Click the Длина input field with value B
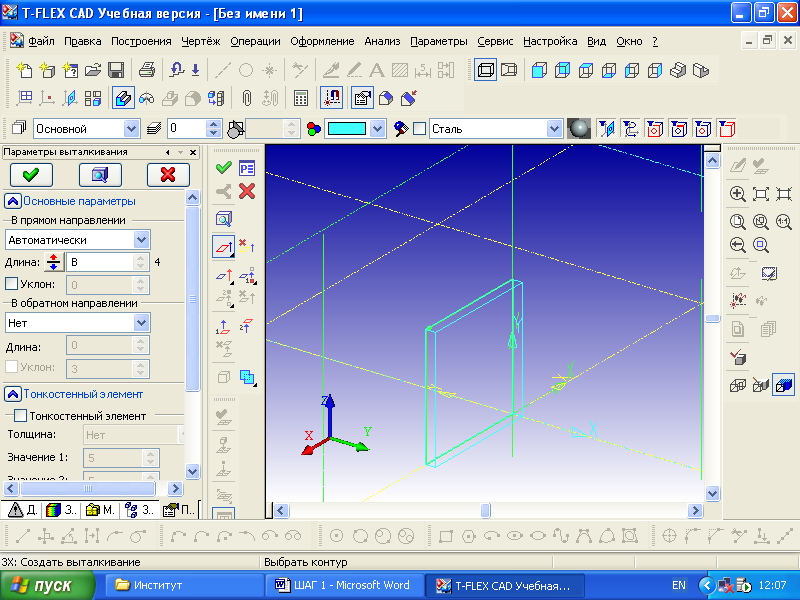The width and height of the screenshot is (800, 600). coord(101,262)
